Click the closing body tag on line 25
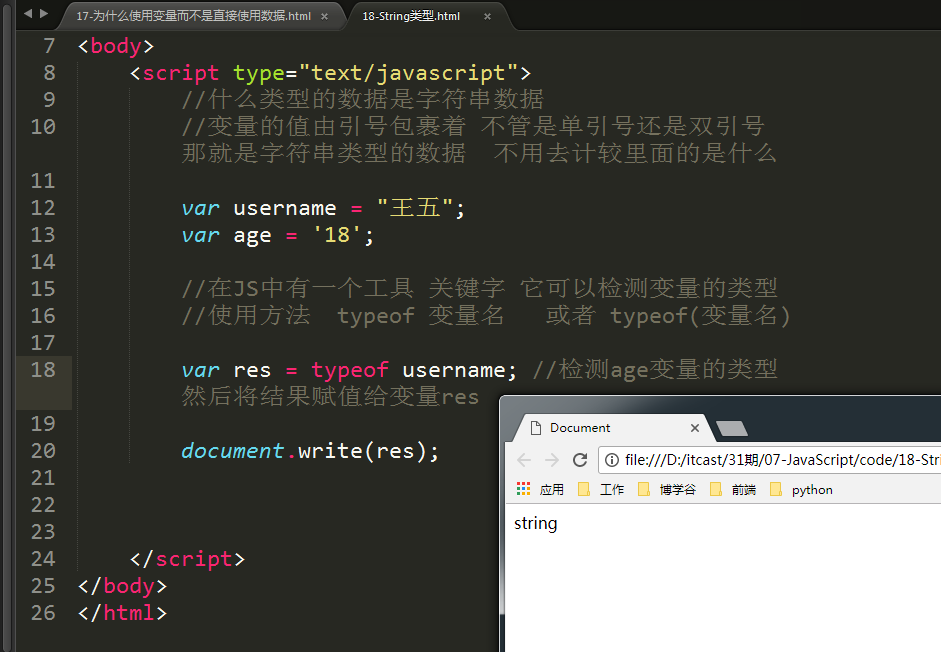The image size is (941, 652). 122,586
